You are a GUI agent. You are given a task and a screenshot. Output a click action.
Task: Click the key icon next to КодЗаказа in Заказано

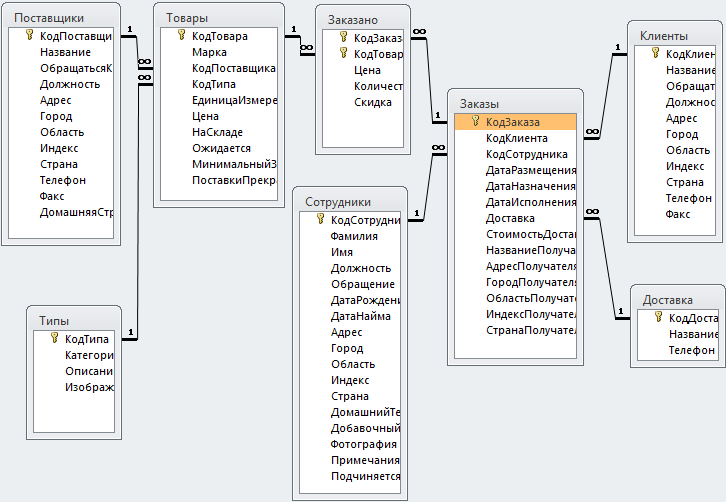pos(344,37)
